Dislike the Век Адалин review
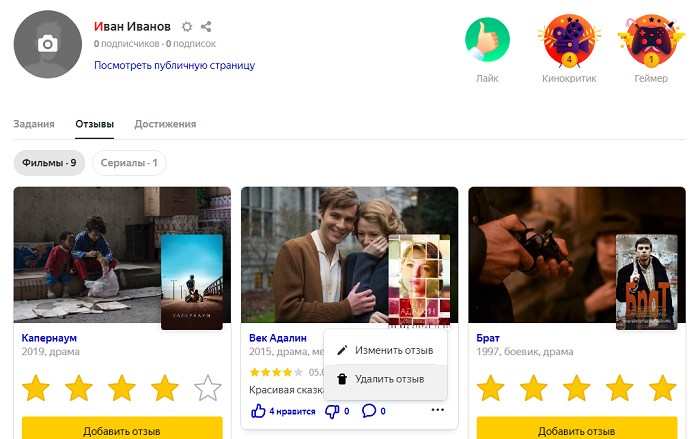Image resolution: width=700 pixels, height=439 pixels. (332, 411)
